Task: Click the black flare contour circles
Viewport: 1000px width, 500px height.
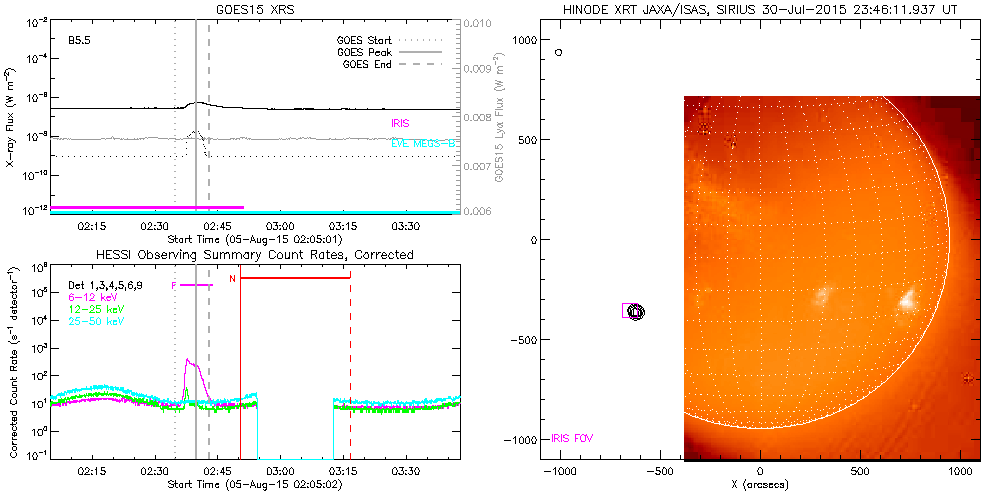Action: pos(636,311)
